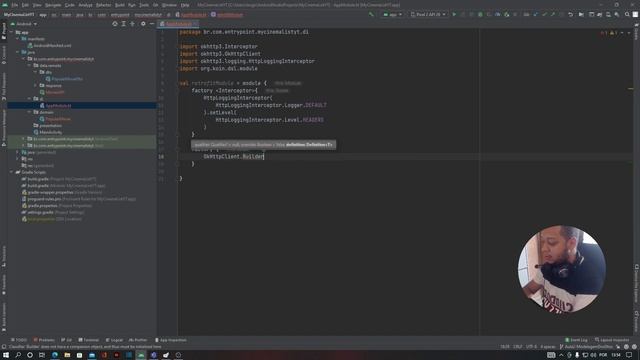The width and height of the screenshot is (640, 360).
Task: Click Android Studio icon in taskbar
Action: [x=141, y=355]
